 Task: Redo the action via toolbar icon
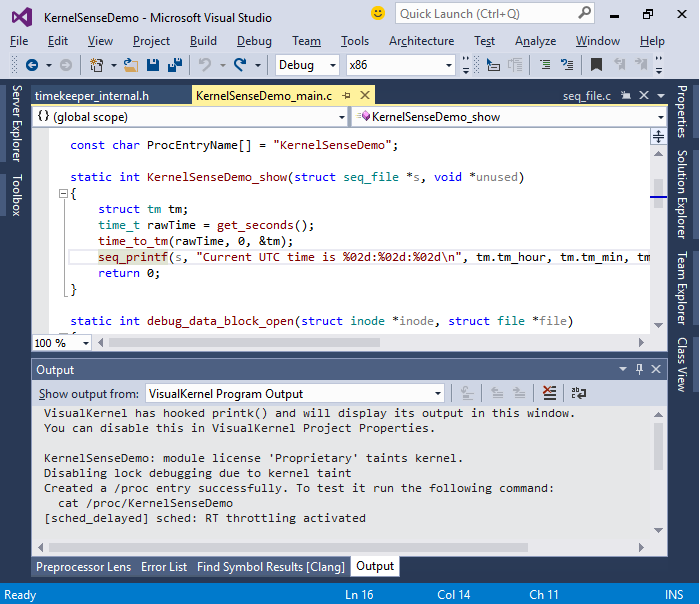pos(240,65)
